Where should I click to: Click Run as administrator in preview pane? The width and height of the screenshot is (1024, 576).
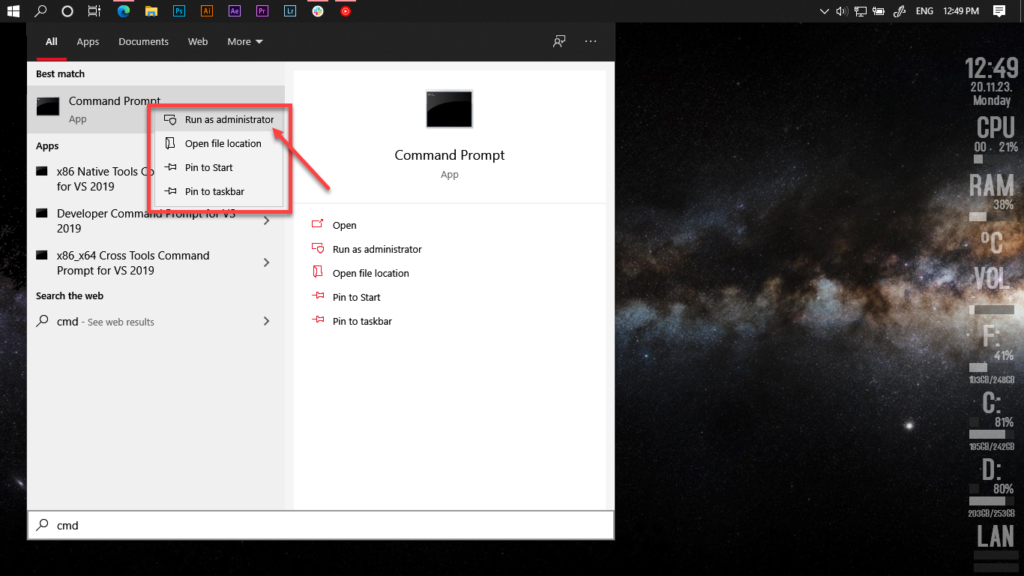tap(367, 249)
